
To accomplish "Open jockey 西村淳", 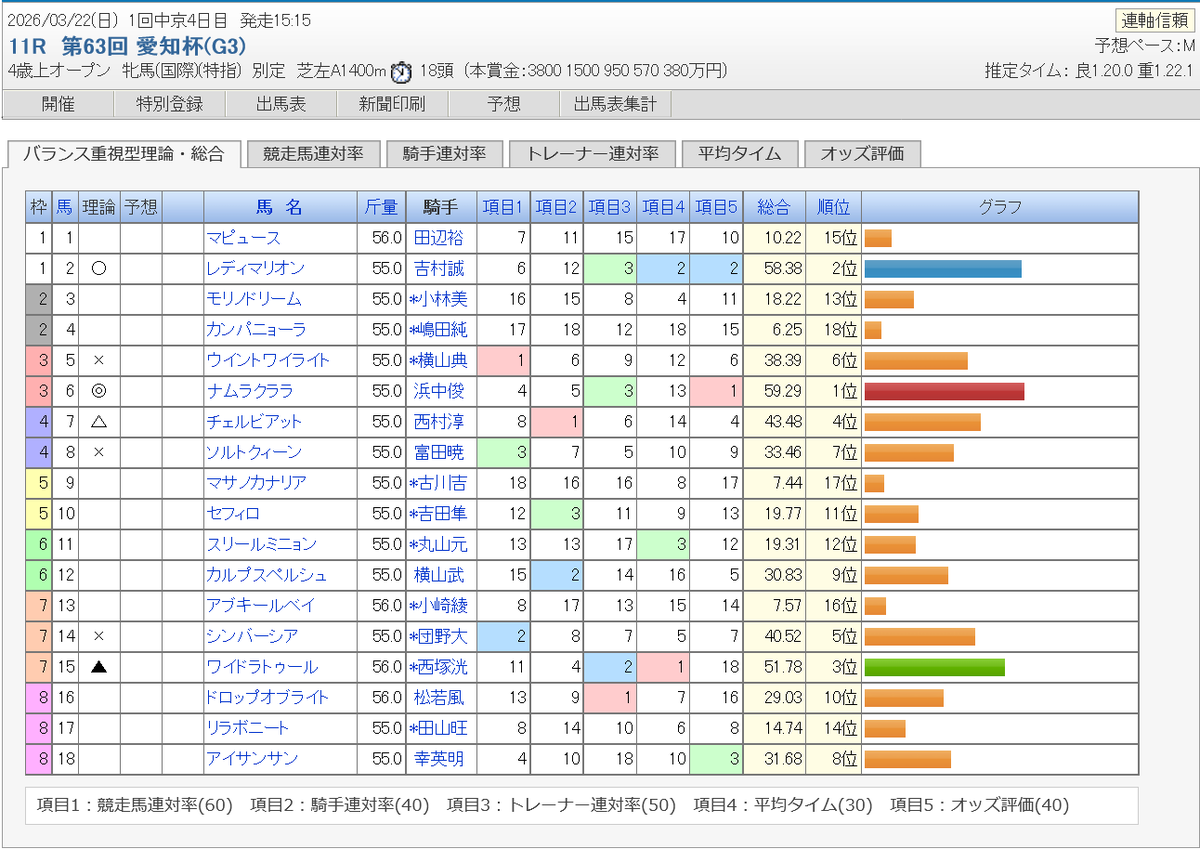I will click(x=439, y=422).
